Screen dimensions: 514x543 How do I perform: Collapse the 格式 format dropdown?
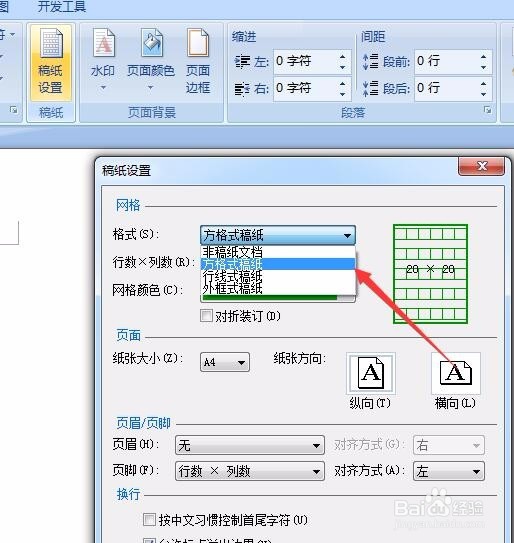347,235
